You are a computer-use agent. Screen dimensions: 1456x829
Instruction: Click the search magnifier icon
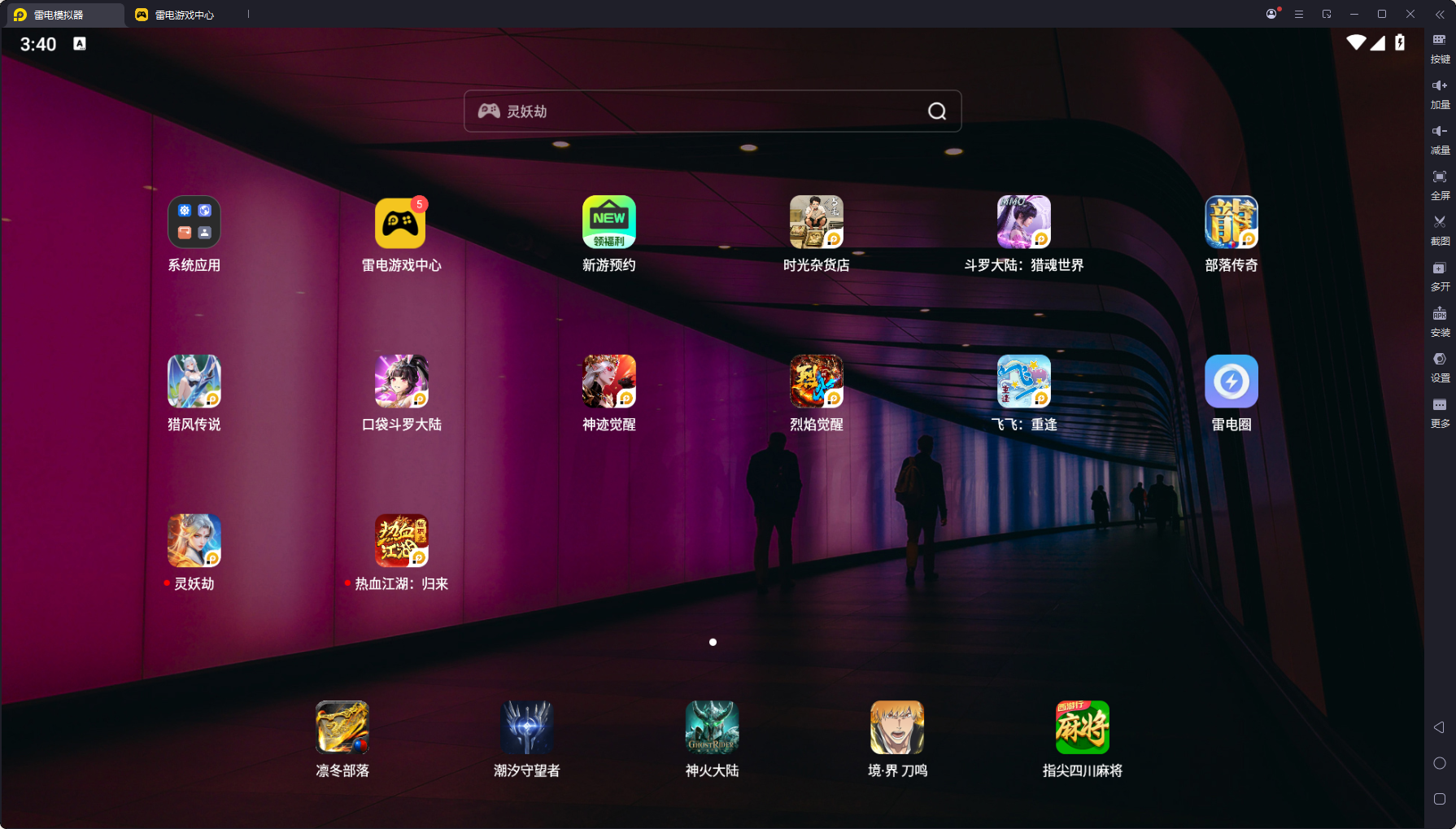click(x=937, y=111)
